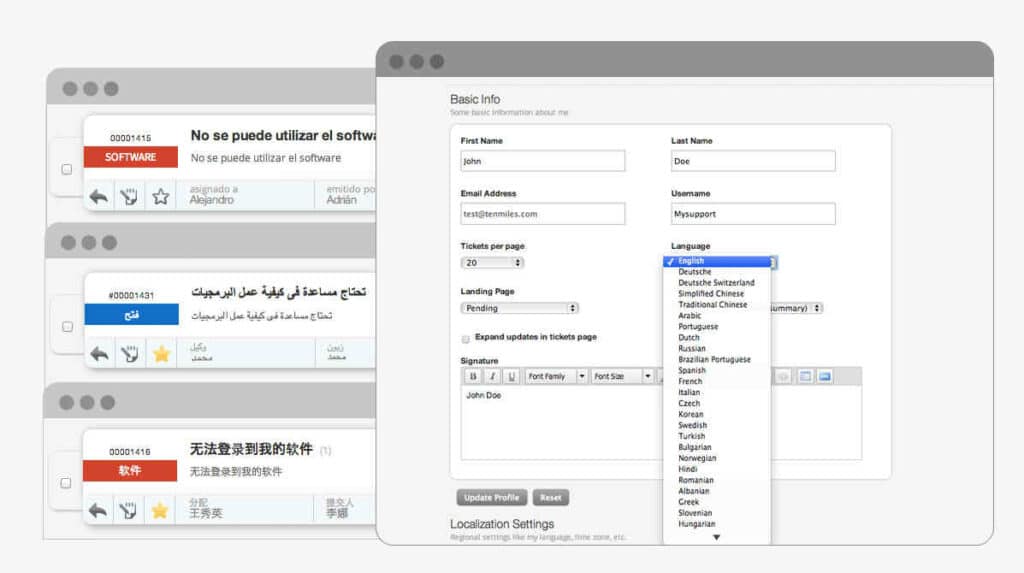Select Spanish language

coord(717,370)
